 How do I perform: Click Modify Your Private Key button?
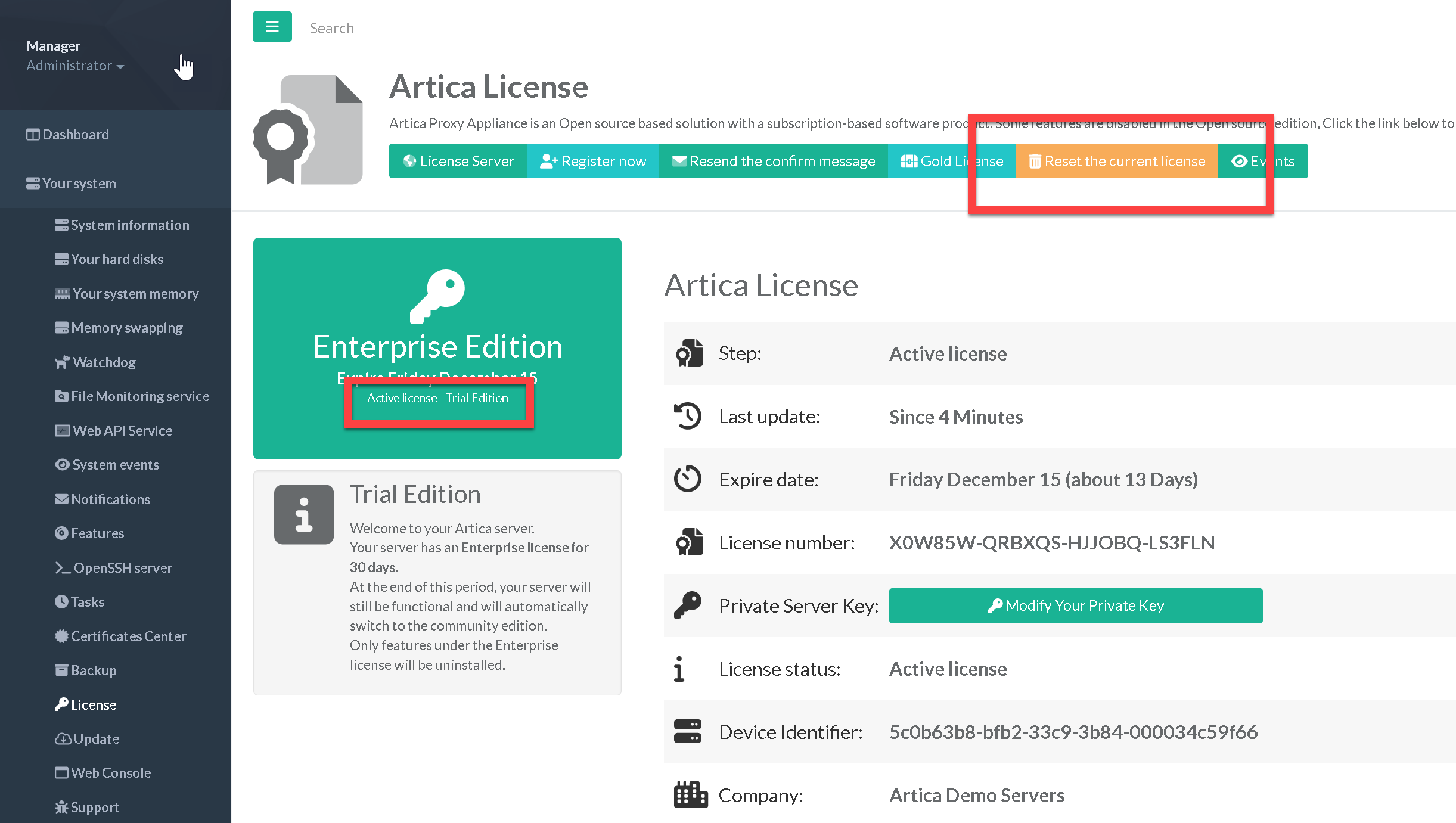point(1075,605)
